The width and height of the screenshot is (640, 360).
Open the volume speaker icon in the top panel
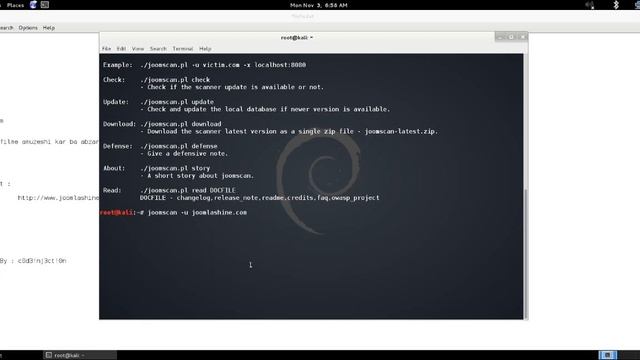pyautogui.click(x=590, y=5)
